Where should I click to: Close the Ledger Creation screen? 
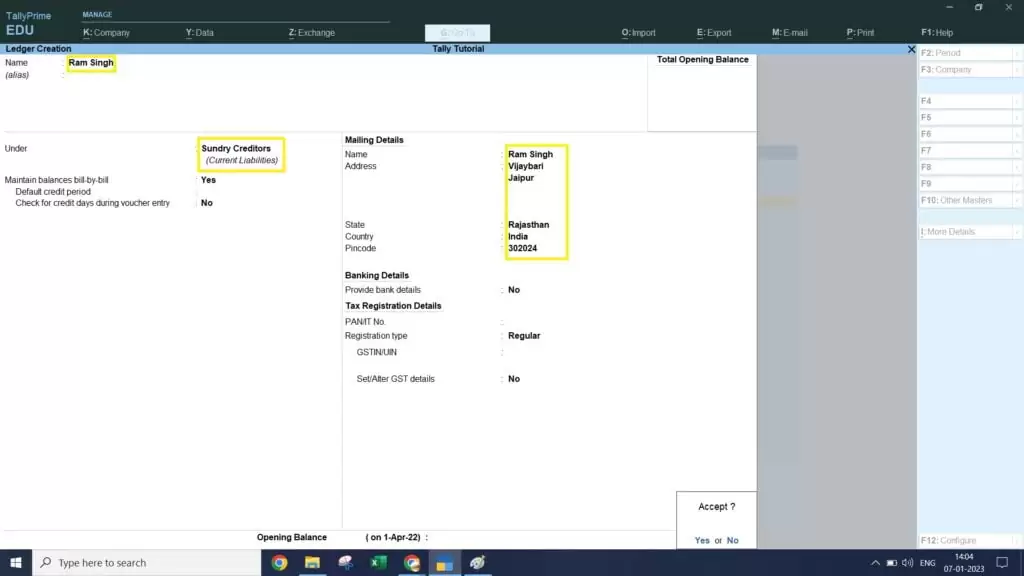[x=911, y=49]
